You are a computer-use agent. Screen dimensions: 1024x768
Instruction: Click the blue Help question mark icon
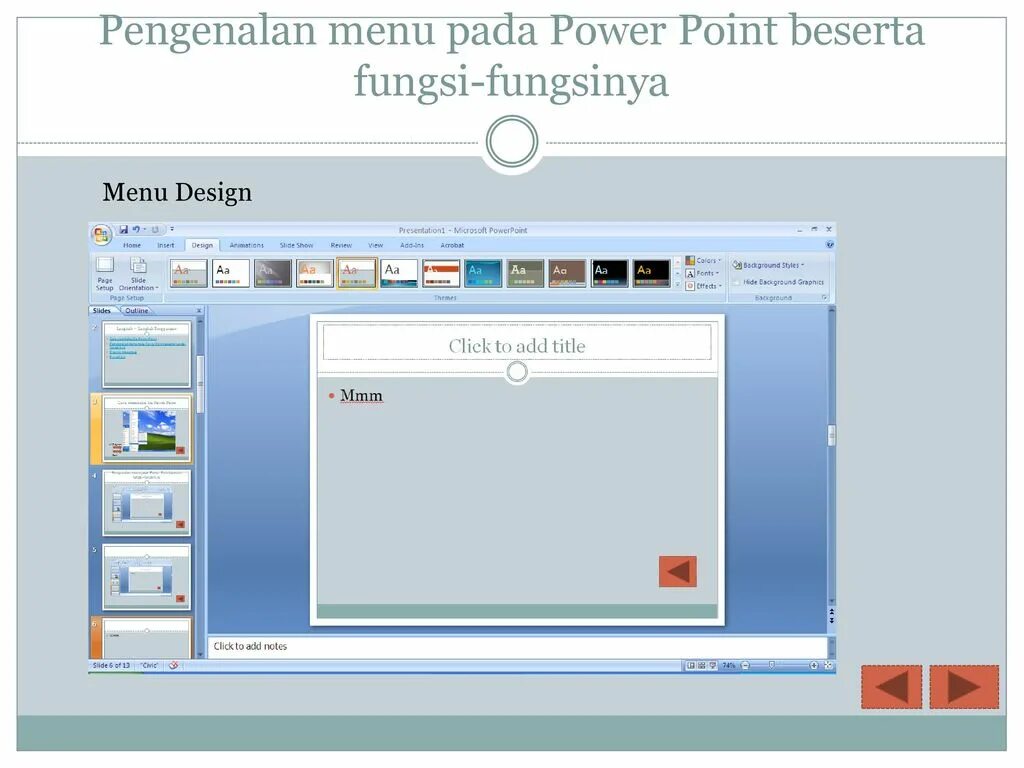[x=829, y=245]
